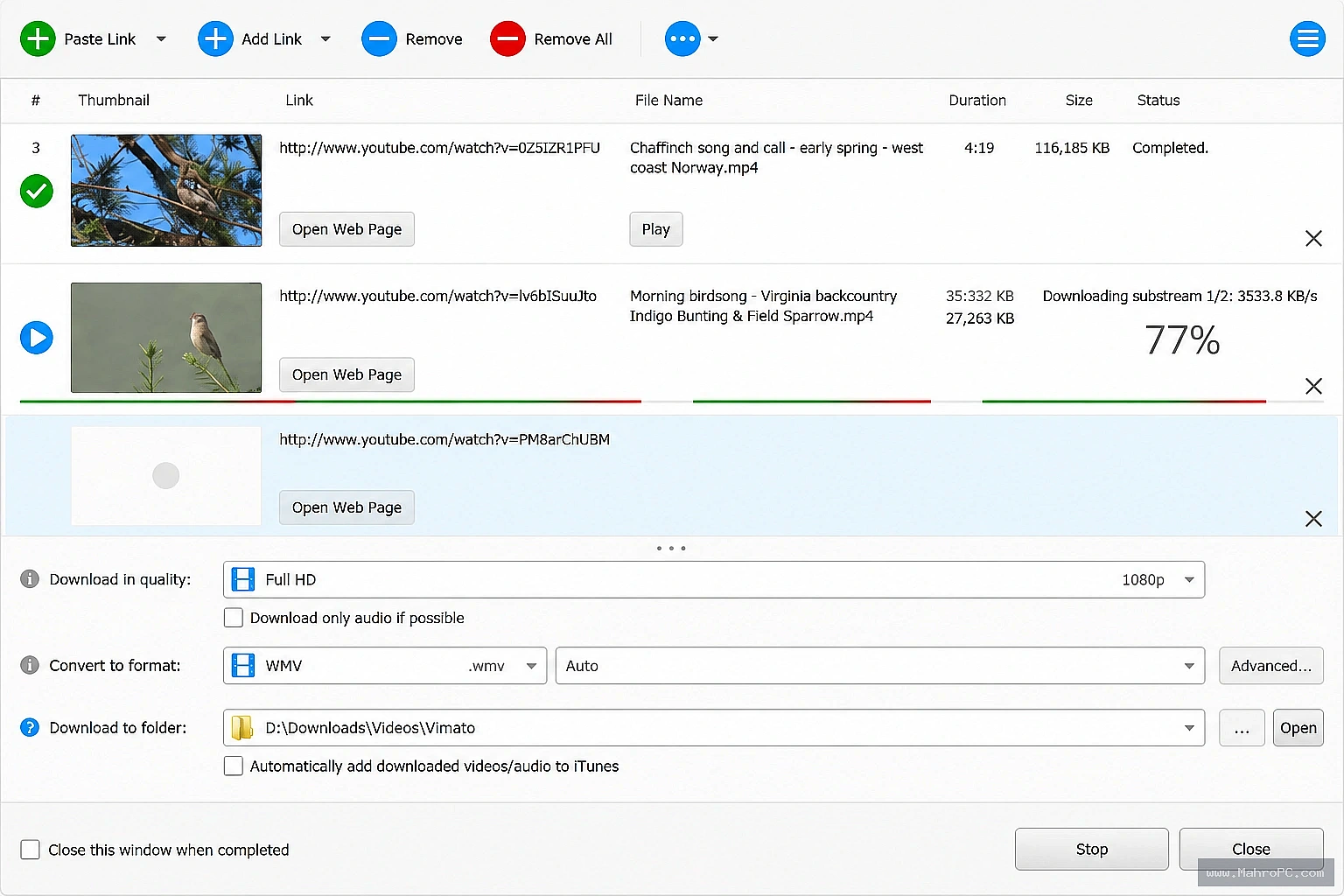Click the blue Add Link plus icon
Screen dimensions: 1344x896
pyautogui.click(x=215, y=38)
